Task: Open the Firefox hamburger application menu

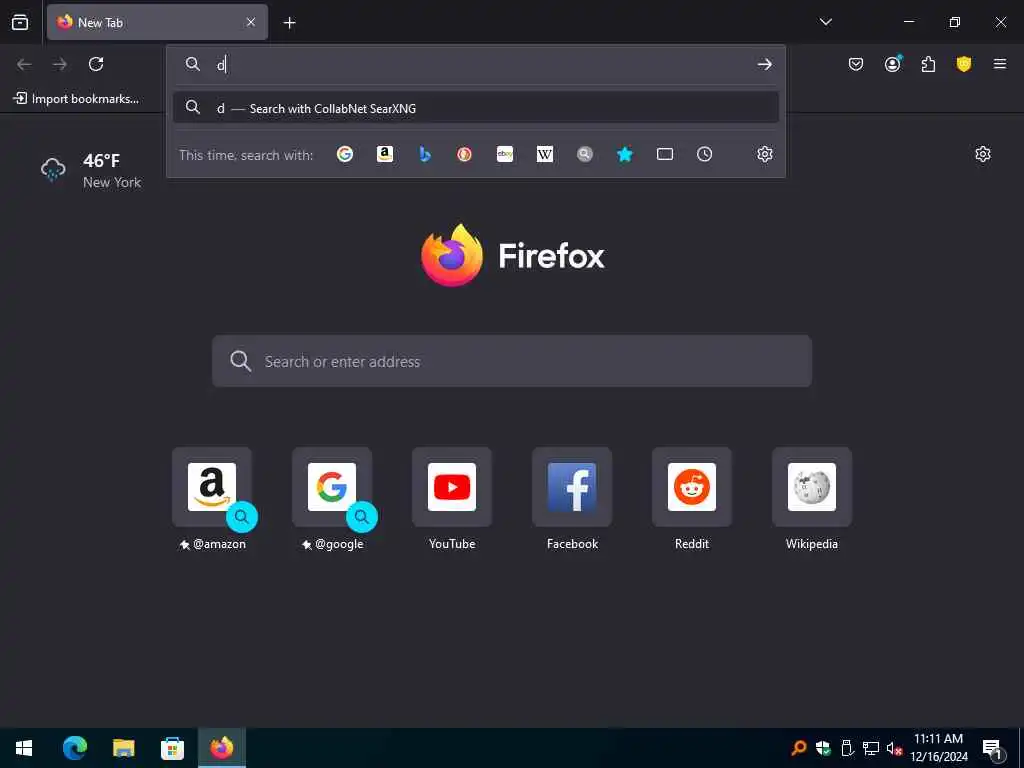Action: pos(1000,64)
